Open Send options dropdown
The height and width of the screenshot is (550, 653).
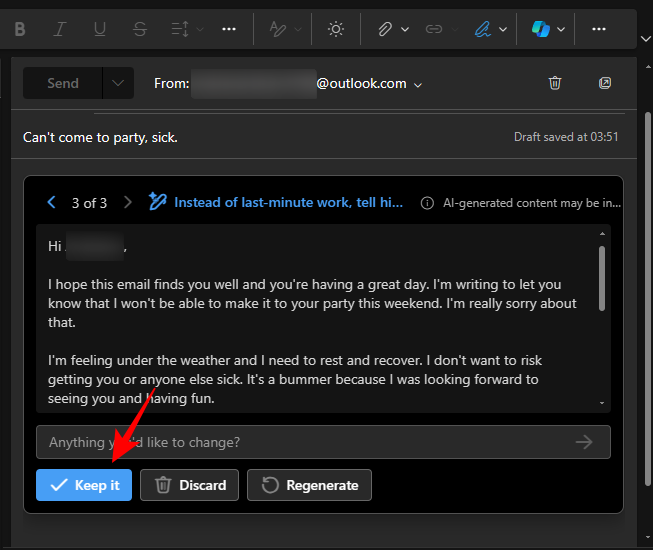[x=118, y=83]
